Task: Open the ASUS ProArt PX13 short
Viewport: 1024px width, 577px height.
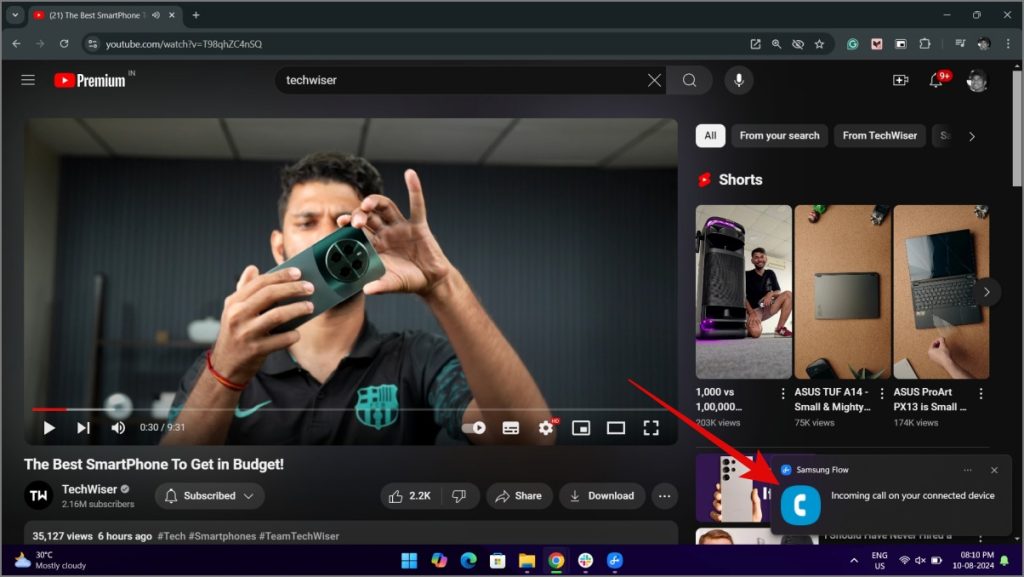Action: 941,292
